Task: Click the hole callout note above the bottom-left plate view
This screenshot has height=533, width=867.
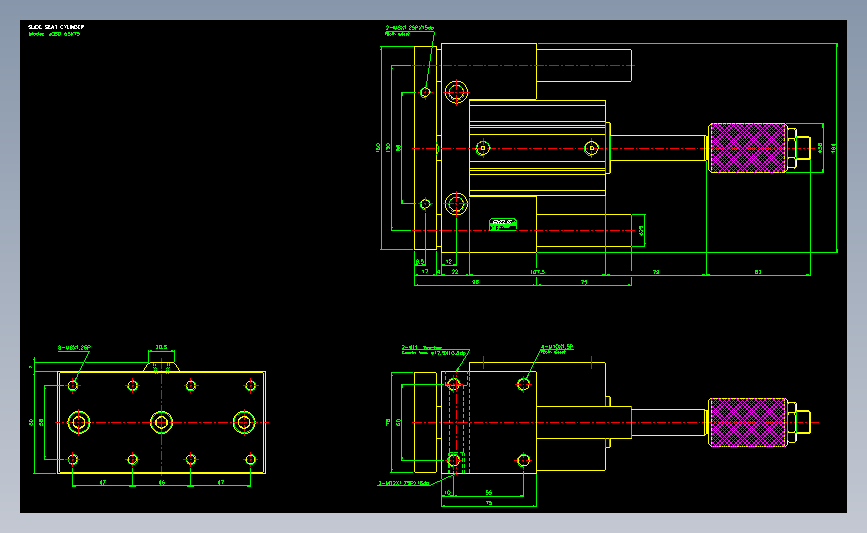Action: (x=74, y=348)
